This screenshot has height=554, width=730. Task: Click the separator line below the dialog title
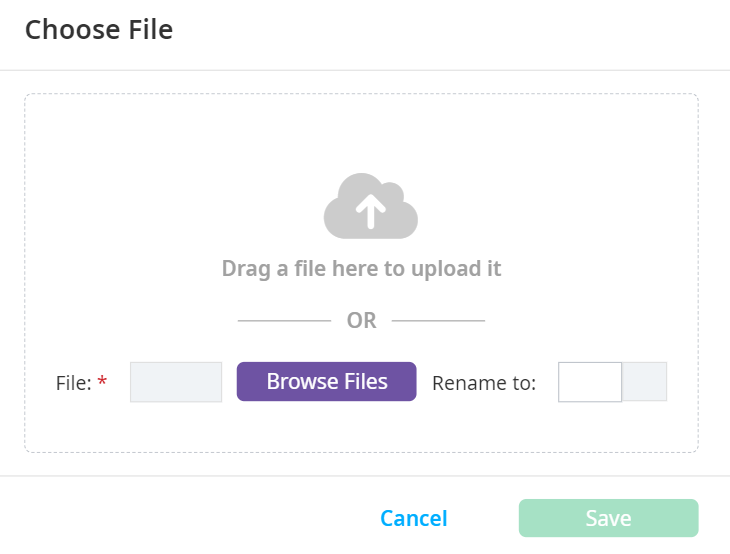tap(365, 70)
